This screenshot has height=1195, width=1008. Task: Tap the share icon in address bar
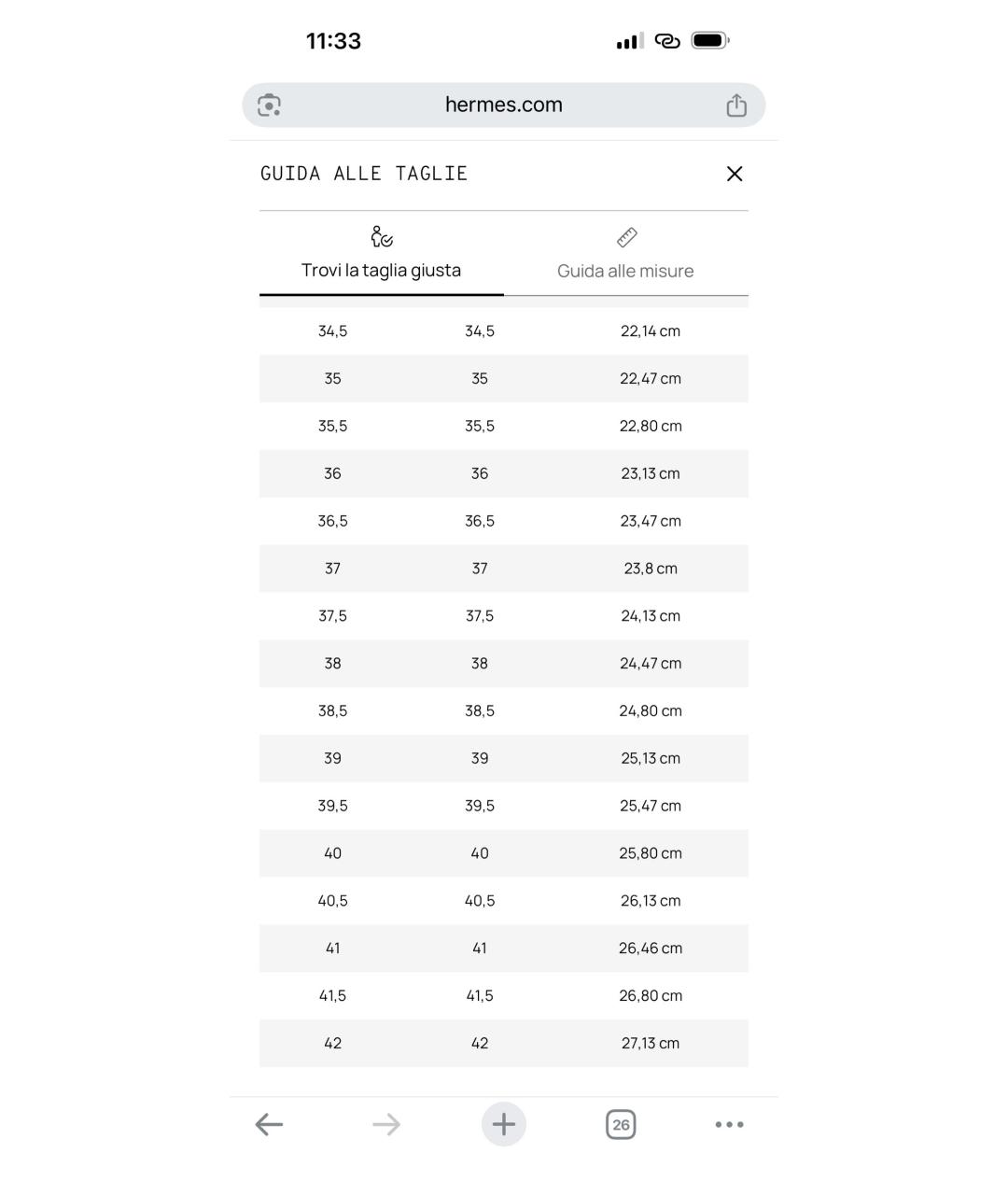pyautogui.click(x=736, y=105)
